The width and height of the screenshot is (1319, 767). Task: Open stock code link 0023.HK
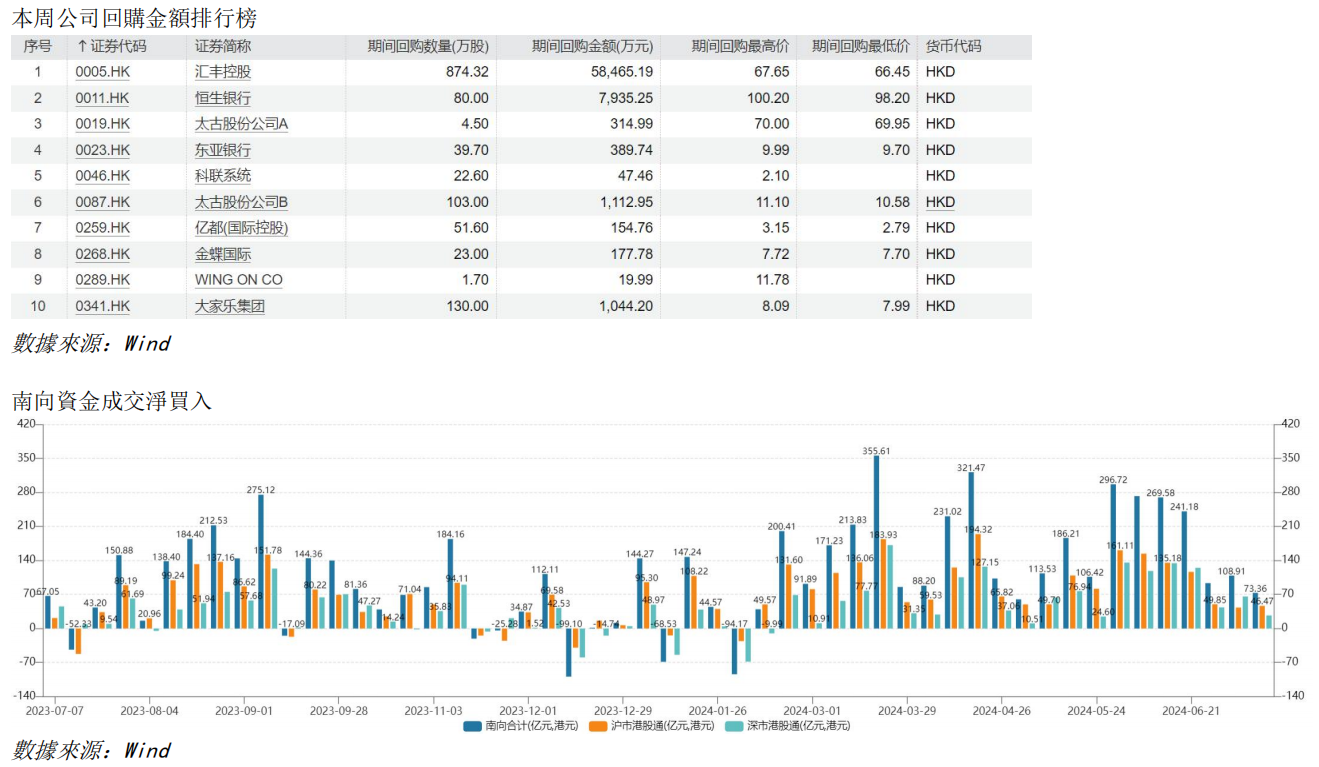(x=103, y=150)
